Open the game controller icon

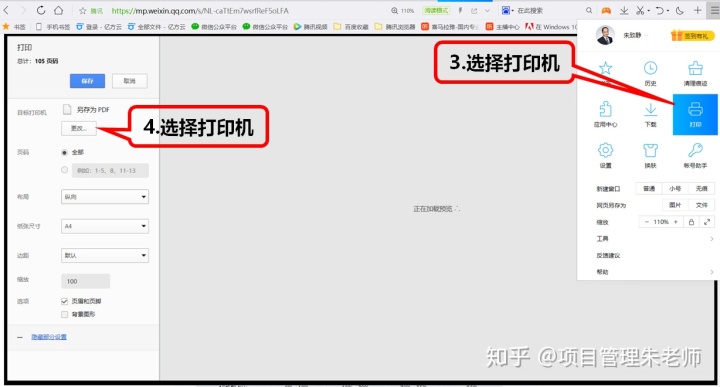[607, 10]
